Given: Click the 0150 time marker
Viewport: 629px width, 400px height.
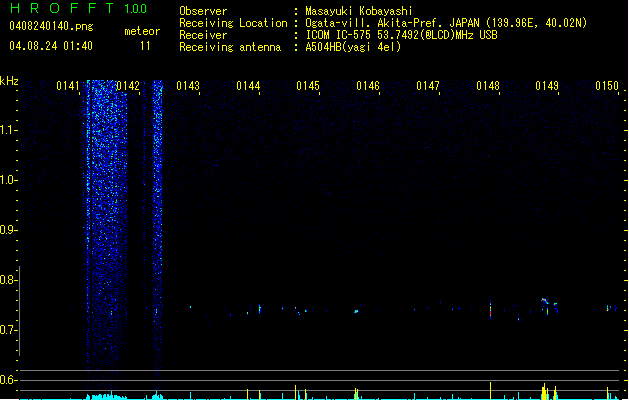Looking at the screenshot, I should (607, 86).
